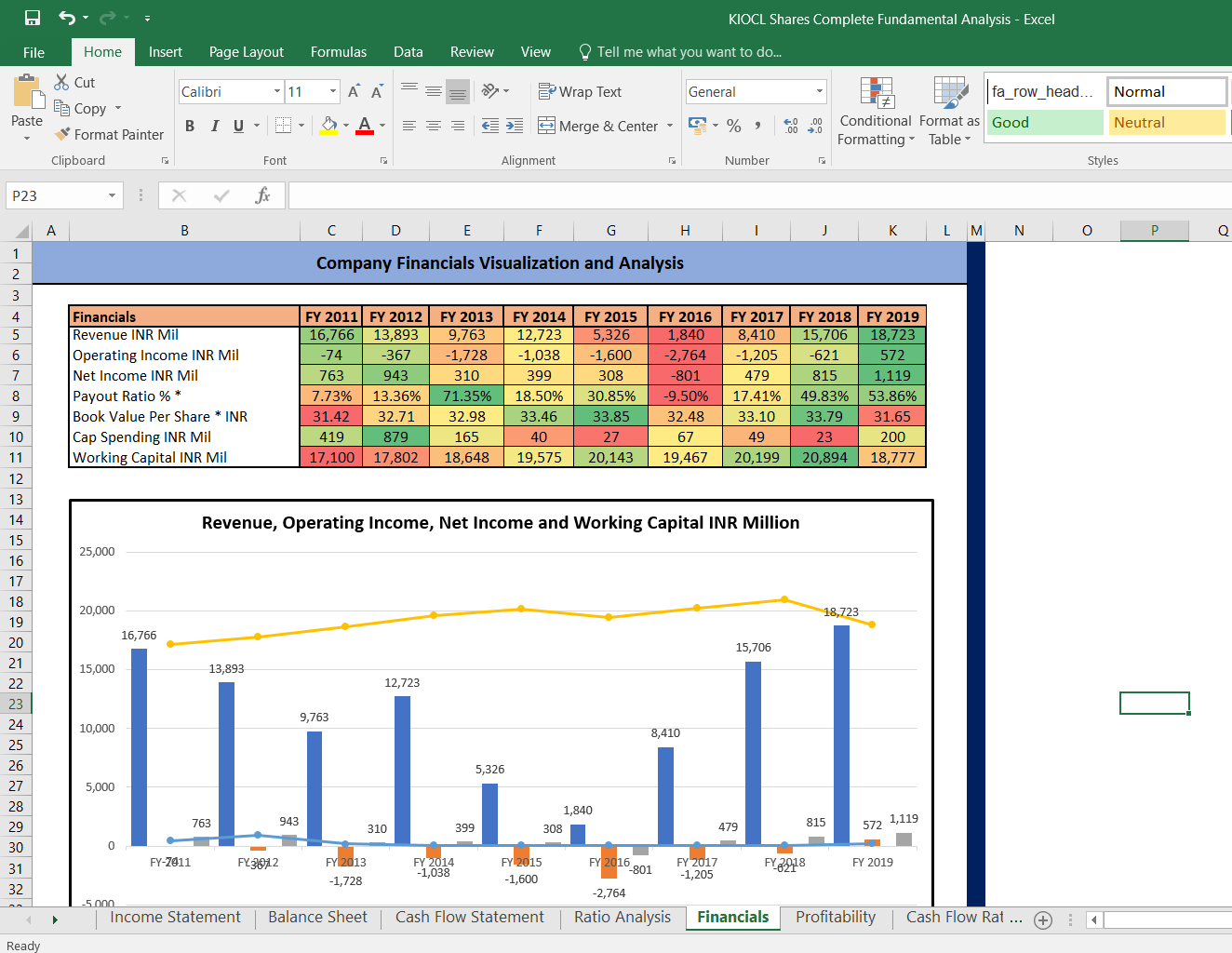
Task: Switch to the Page Layout ribbon tab
Action: (247, 52)
